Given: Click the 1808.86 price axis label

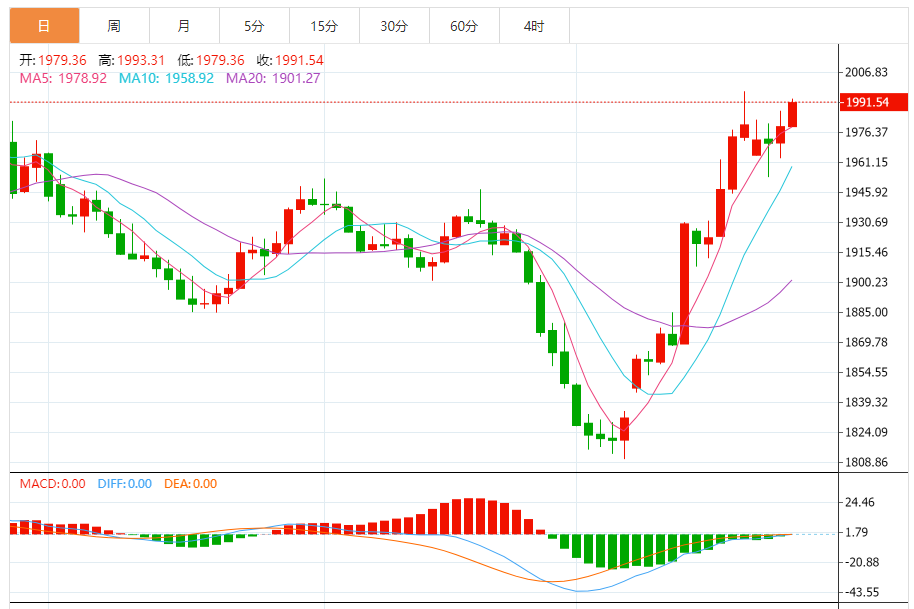Looking at the screenshot, I should click(x=866, y=462).
